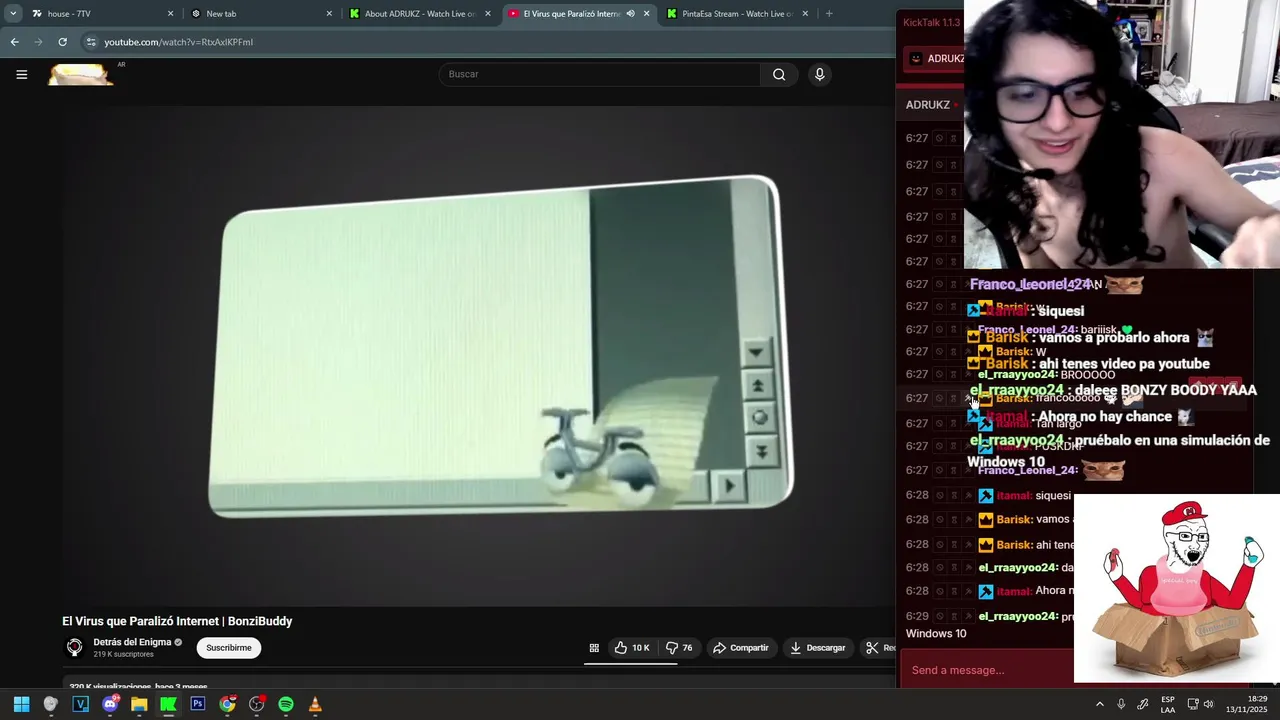Click the Descargar download button
Screen dimensions: 1280x720
[817, 648]
